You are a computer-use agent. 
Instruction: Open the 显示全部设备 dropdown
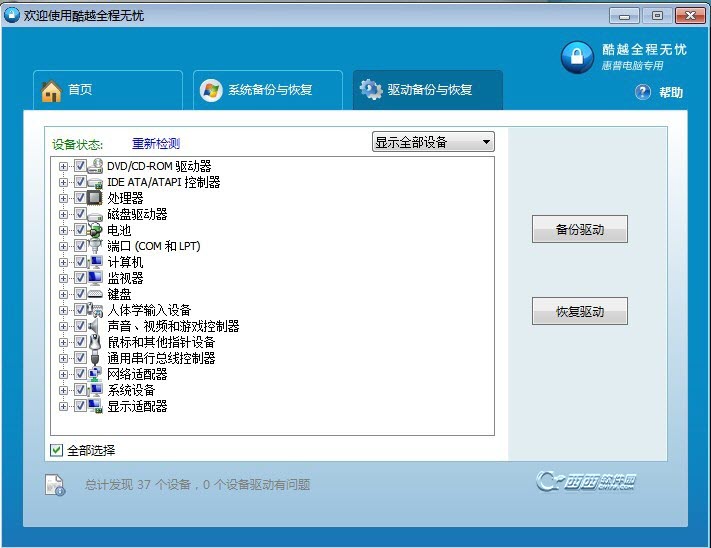[x=433, y=142]
